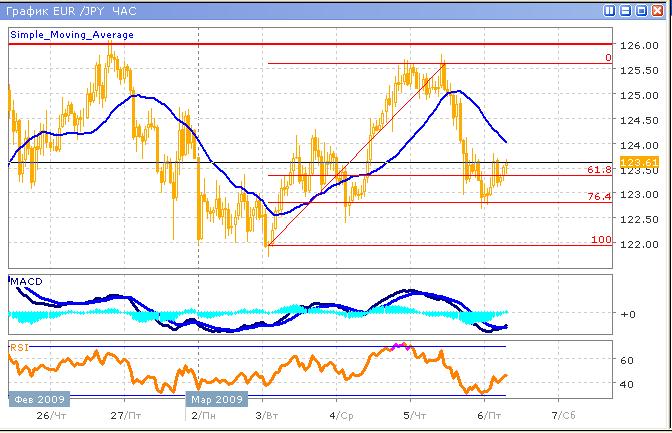This screenshot has width=672, height=433.
Task: Select the 61.8 Fibonacci level label
Action: [599, 171]
